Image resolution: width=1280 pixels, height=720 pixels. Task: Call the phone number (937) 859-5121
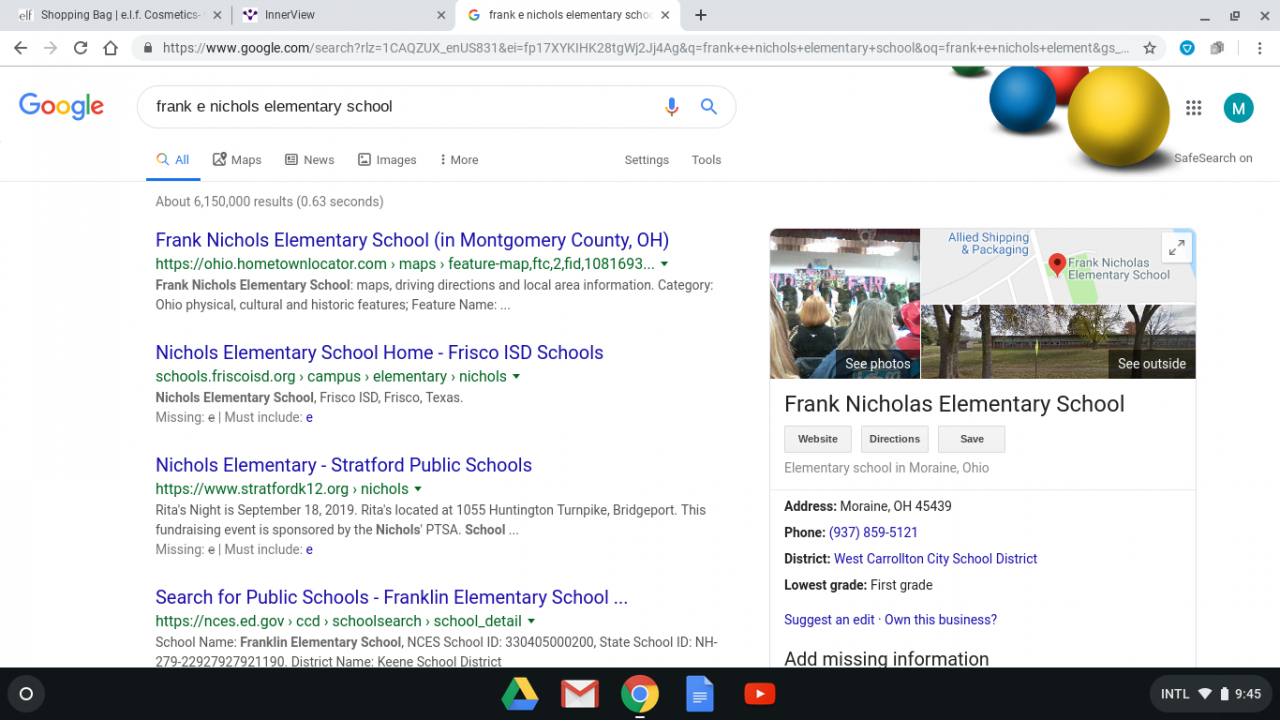tap(873, 532)
